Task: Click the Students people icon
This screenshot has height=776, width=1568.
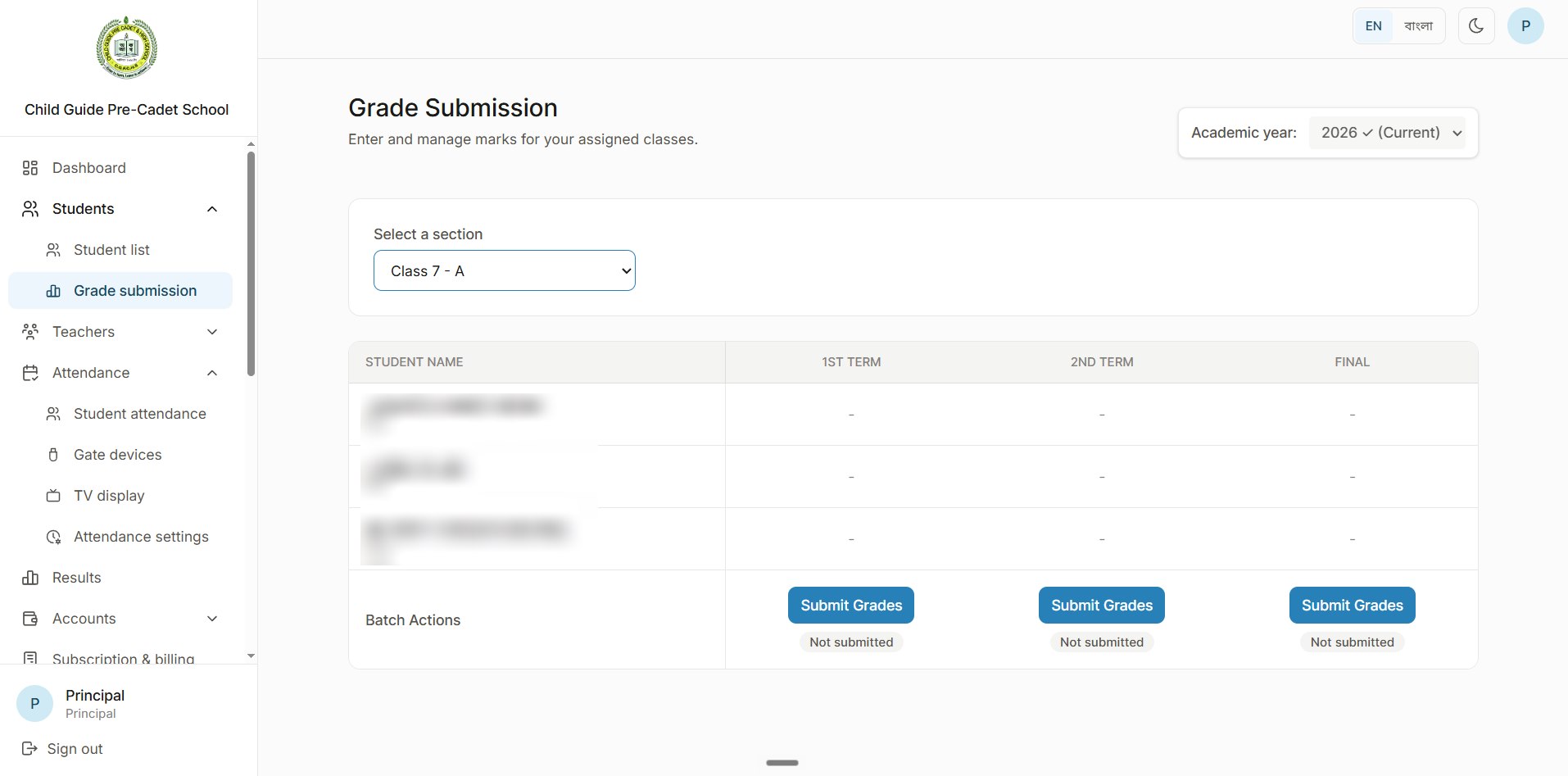Action: point(30,209)
